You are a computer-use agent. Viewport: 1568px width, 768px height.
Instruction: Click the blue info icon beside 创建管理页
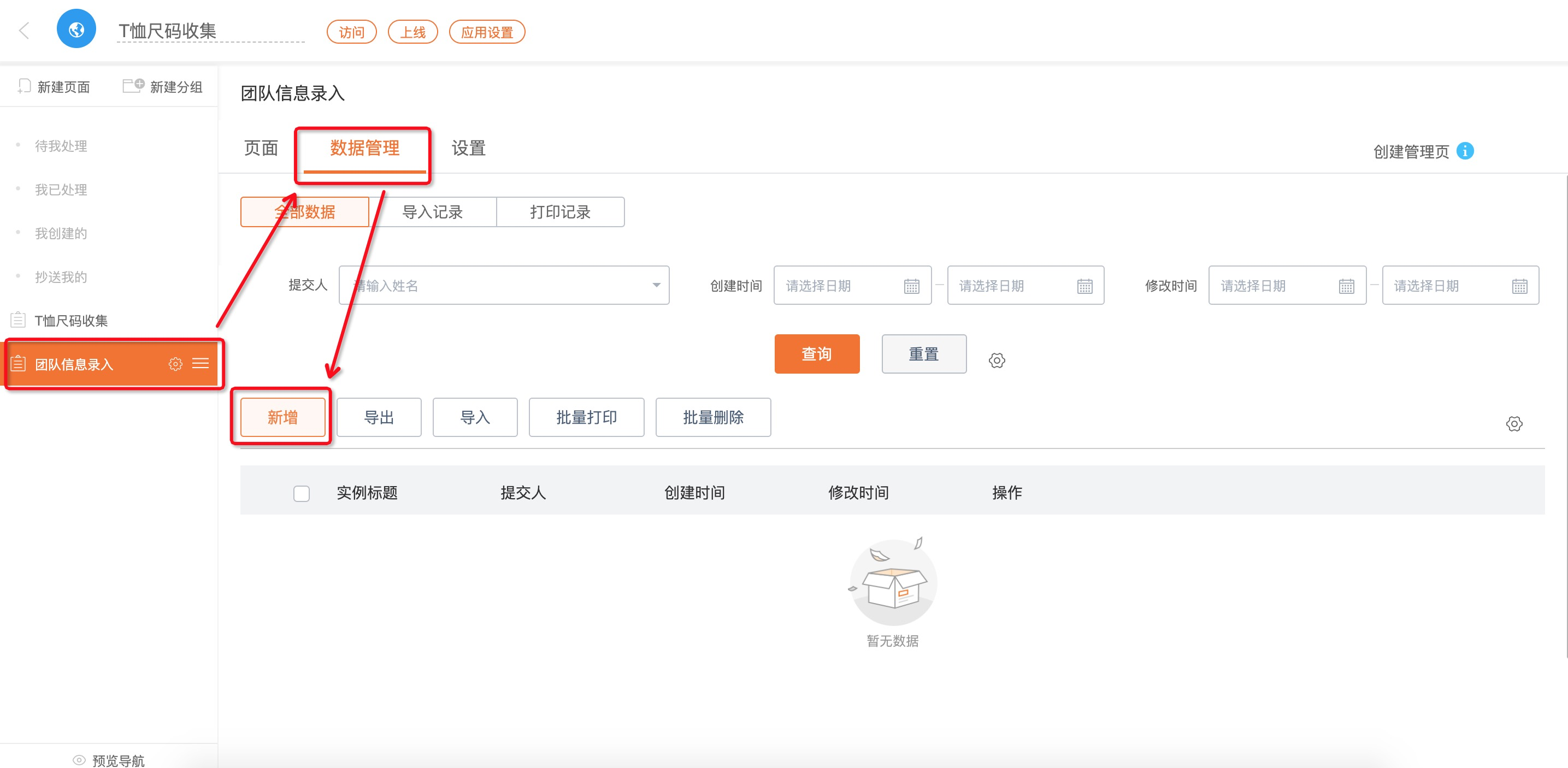pyautogui.click(x=1465, y=151)
